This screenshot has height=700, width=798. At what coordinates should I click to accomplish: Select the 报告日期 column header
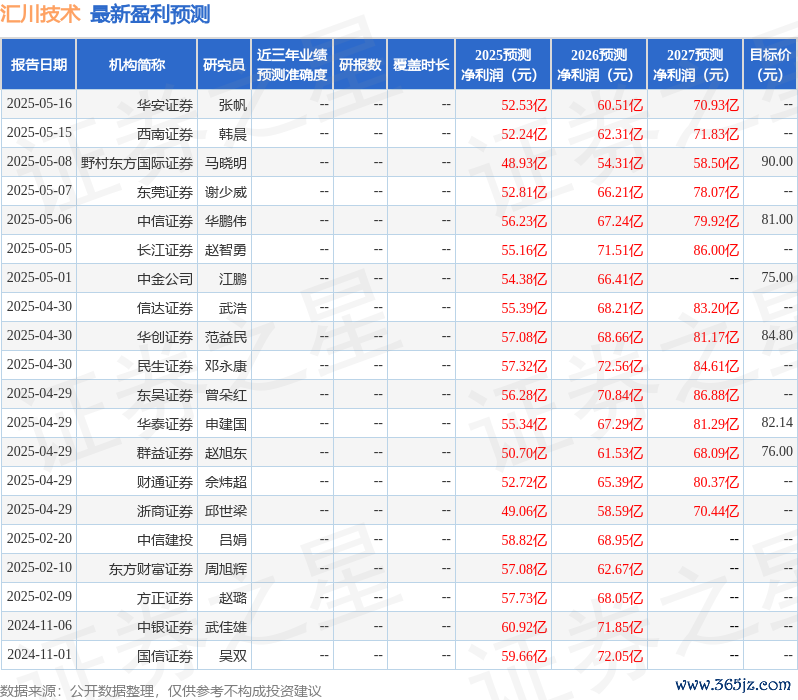tap(39, 65)
